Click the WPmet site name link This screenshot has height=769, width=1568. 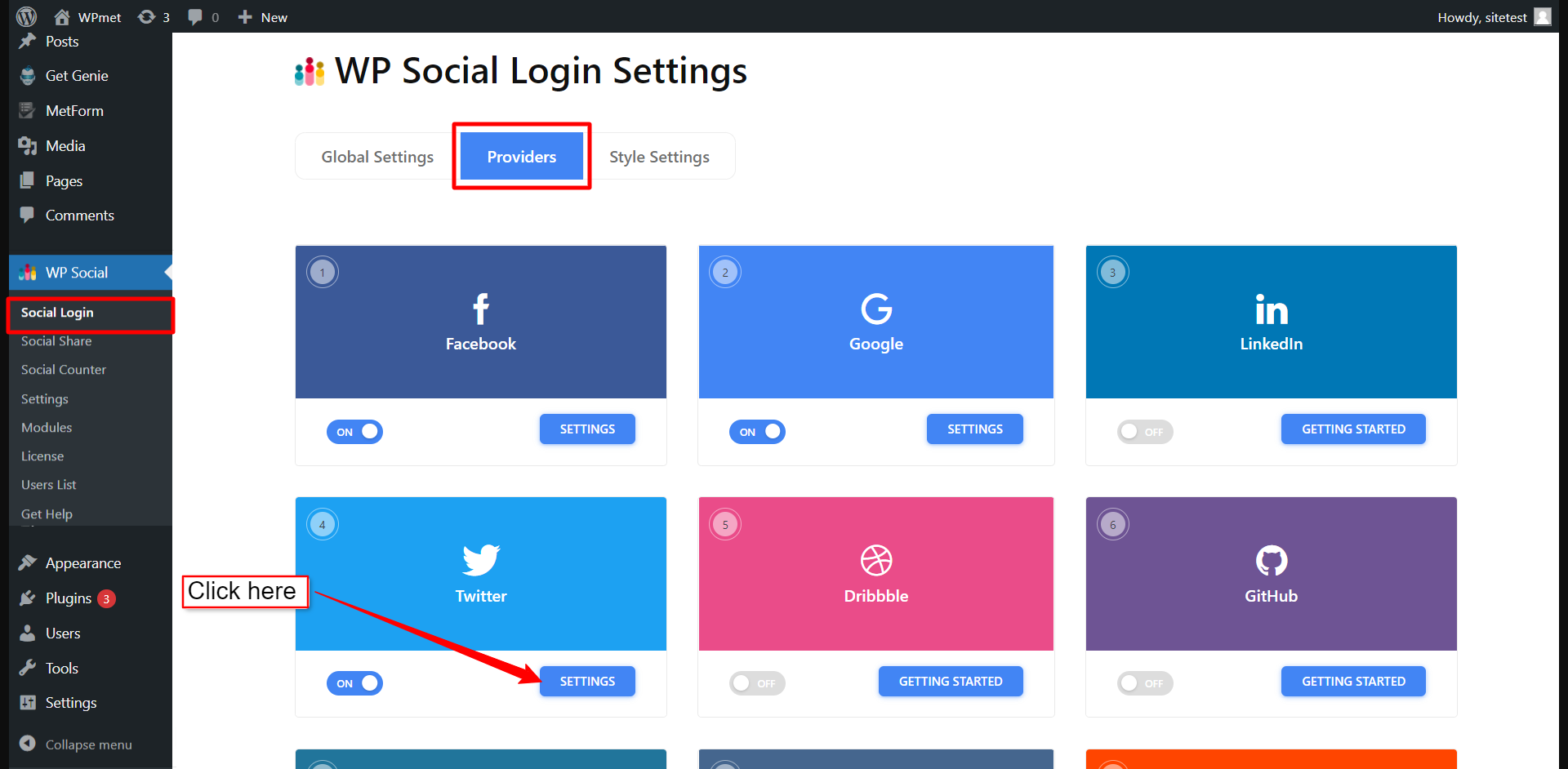point(100,17)
